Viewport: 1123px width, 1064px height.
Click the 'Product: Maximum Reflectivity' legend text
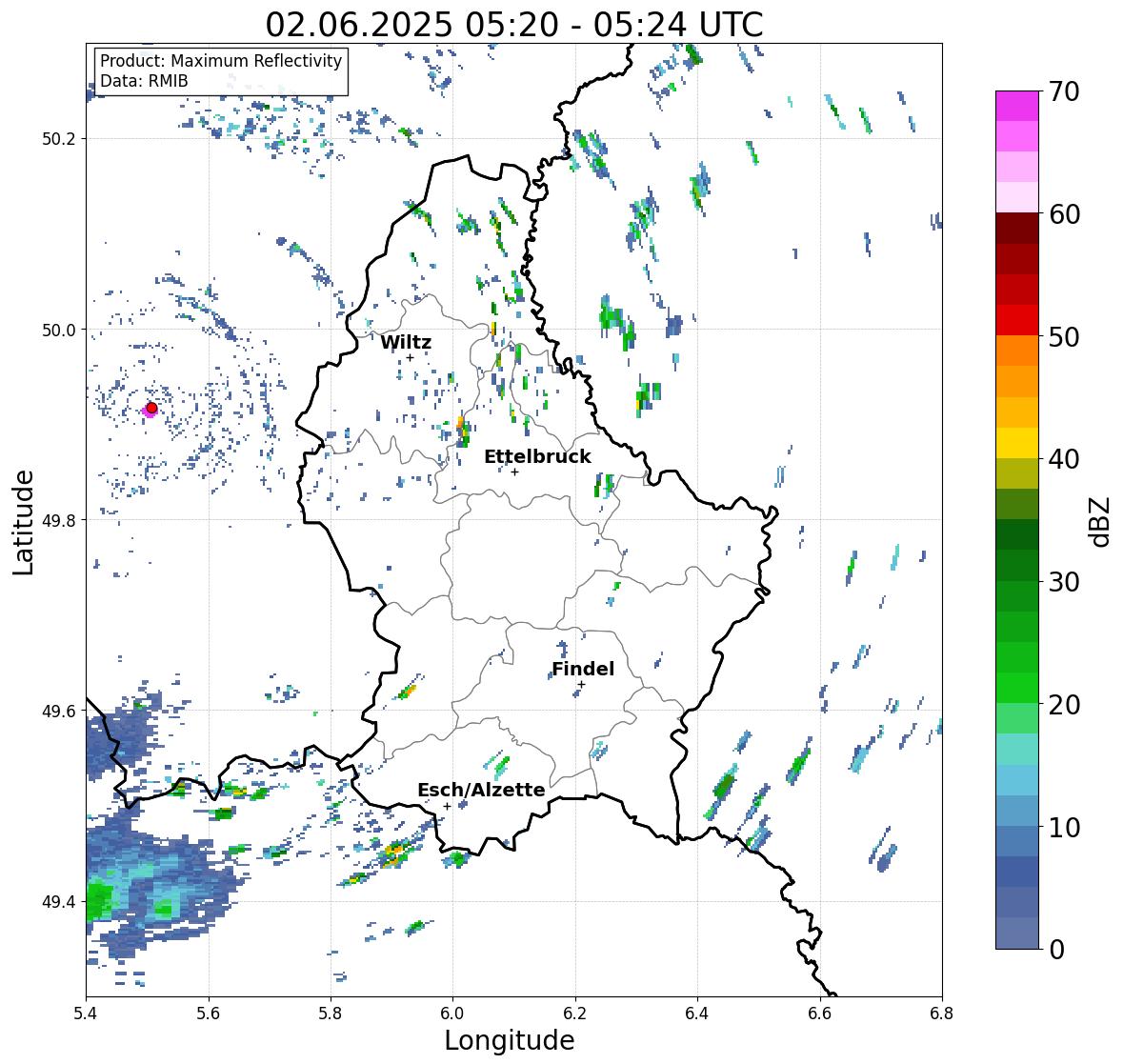click(221, 61)
